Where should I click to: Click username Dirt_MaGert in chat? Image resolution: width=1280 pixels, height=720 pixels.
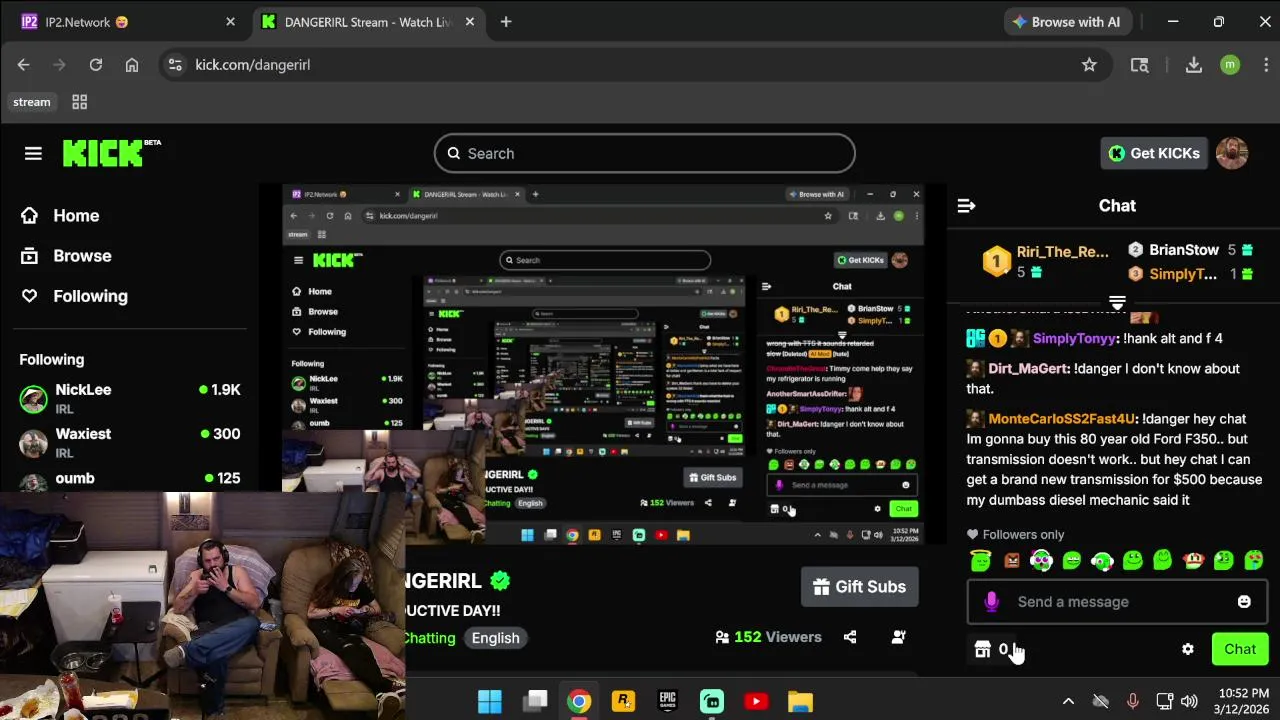pos(1029,369)
